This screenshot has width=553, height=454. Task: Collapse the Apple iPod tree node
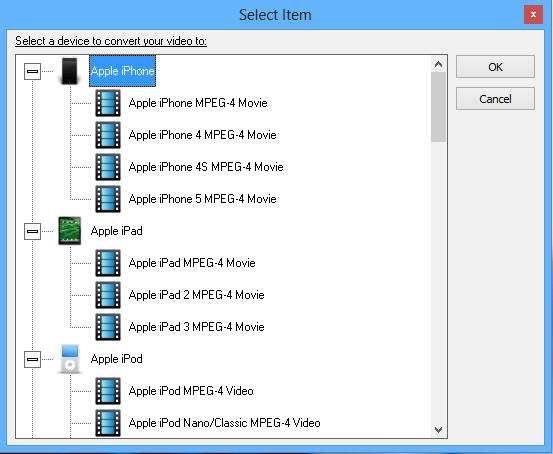click(x=32, y=359)
